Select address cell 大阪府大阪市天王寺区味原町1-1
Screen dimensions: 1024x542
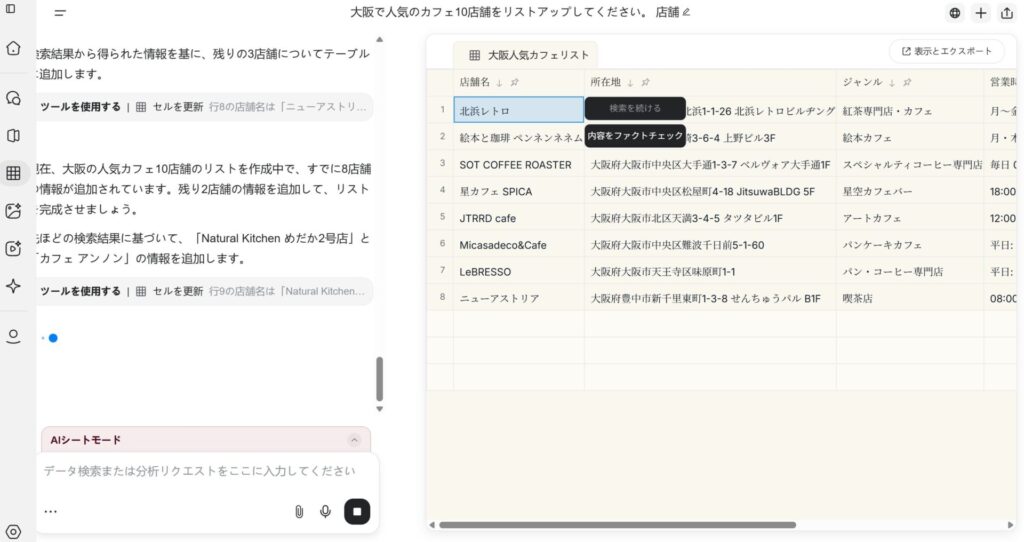tap(710, 272)
